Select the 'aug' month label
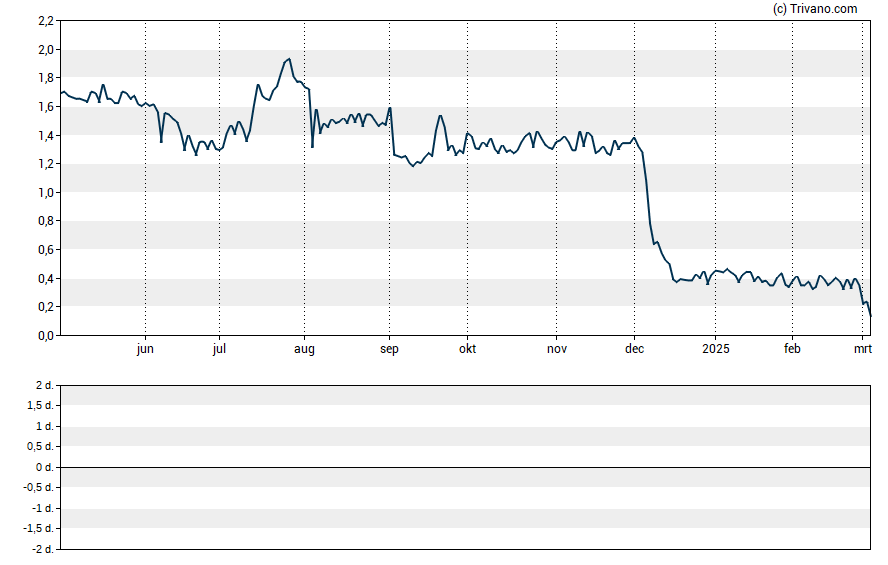The width and height of the screenshot is (888, 565). pyautogui.click(x=304, y=349)
